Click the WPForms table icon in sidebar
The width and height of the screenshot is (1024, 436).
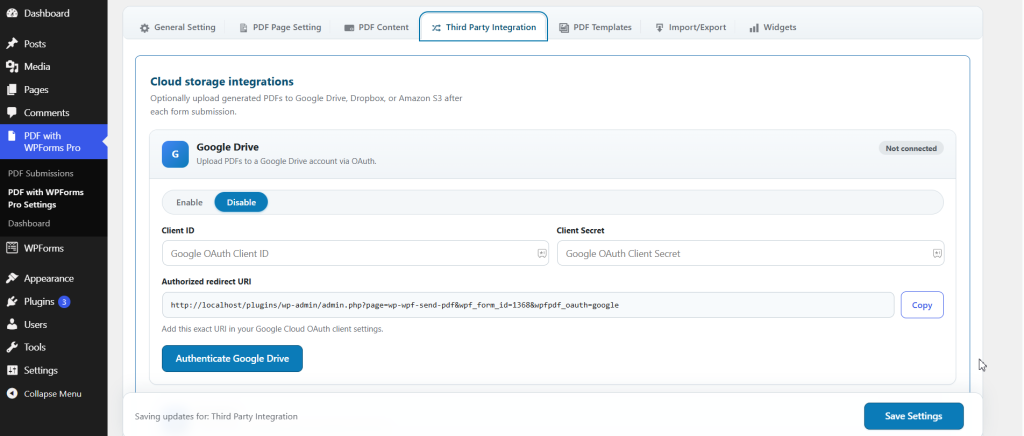click(12, 248)
